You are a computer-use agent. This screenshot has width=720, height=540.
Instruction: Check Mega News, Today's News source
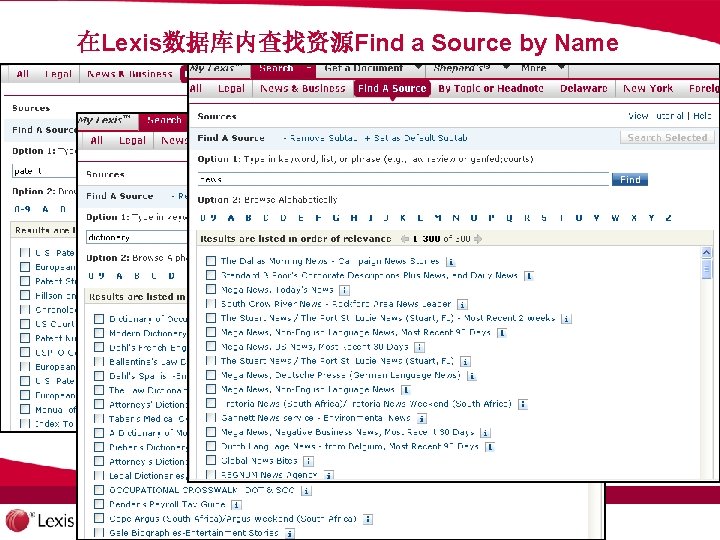[211, 289]
